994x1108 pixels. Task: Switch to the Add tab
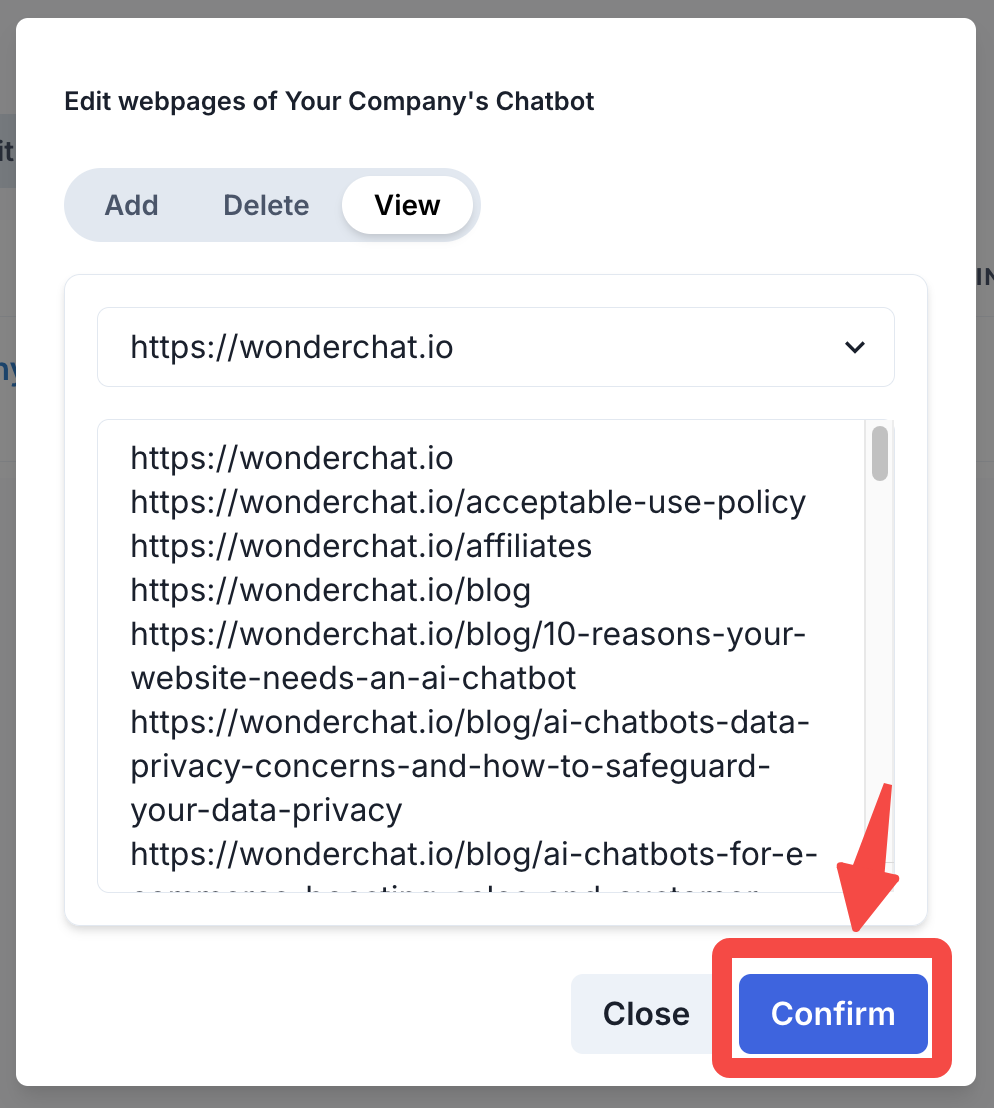point(131,206)
